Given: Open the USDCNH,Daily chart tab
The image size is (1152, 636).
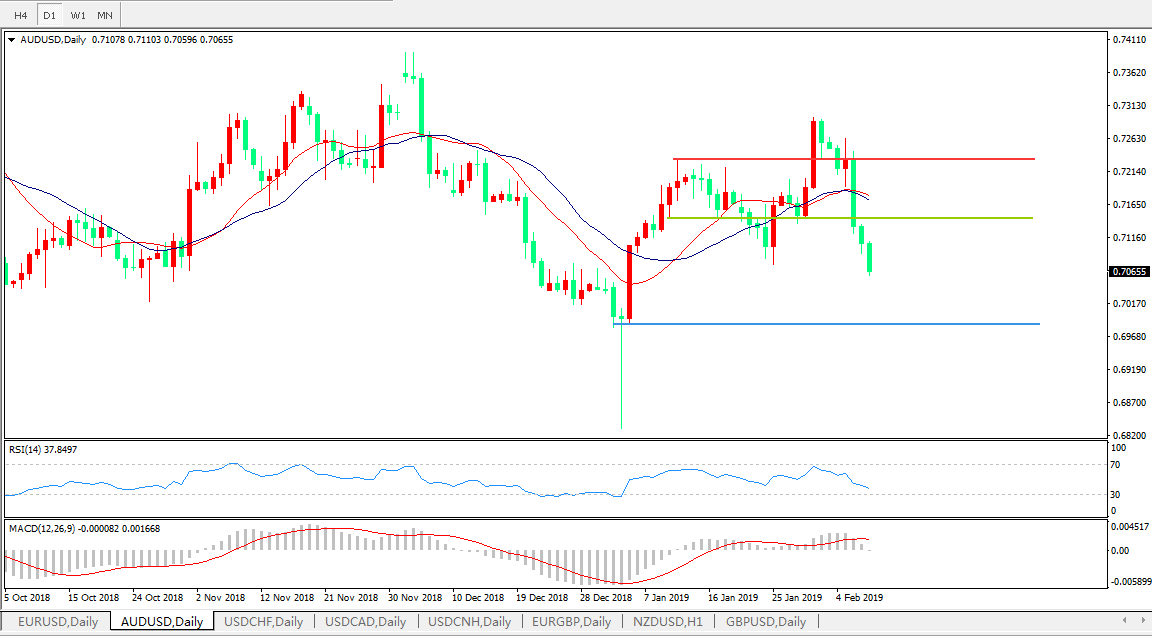Looking at the screenshot, I should [469, 622].
